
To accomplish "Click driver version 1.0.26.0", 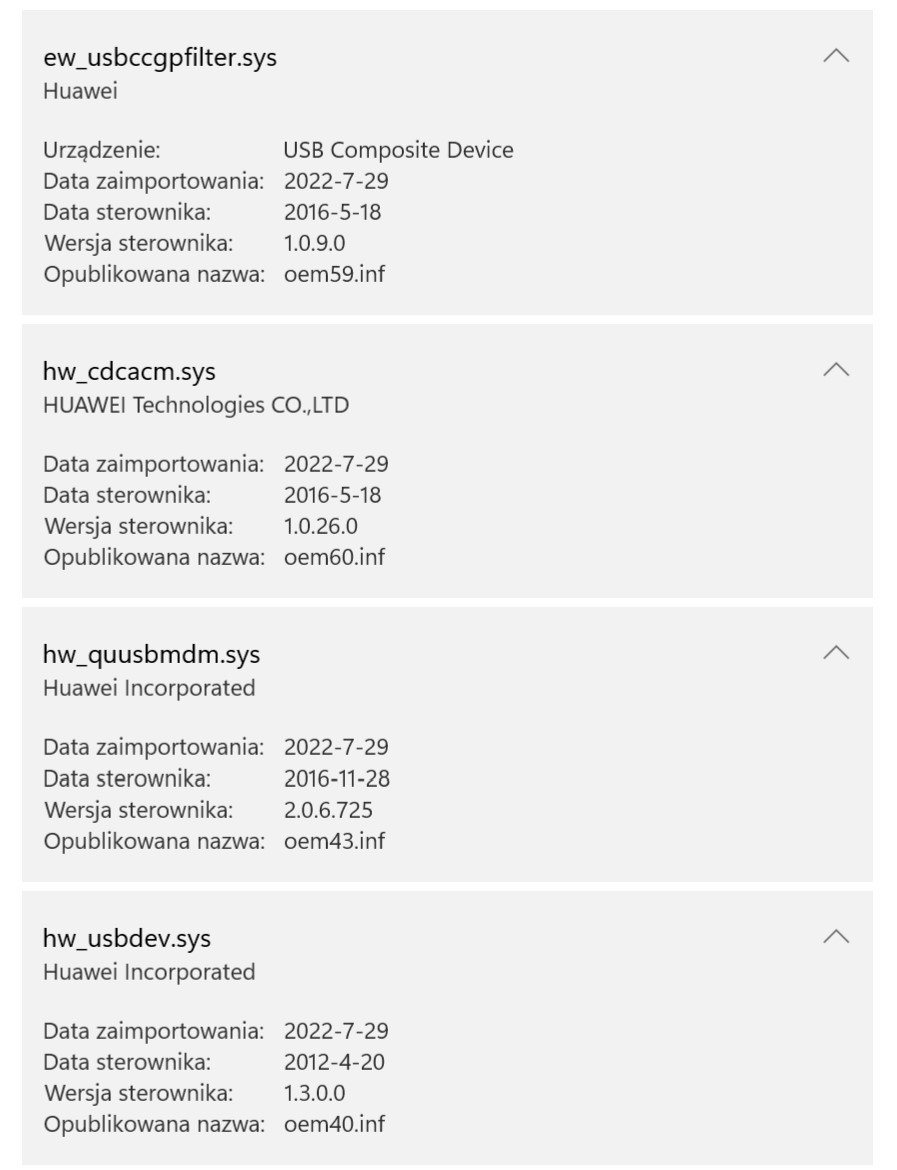I will pos(321,526).
